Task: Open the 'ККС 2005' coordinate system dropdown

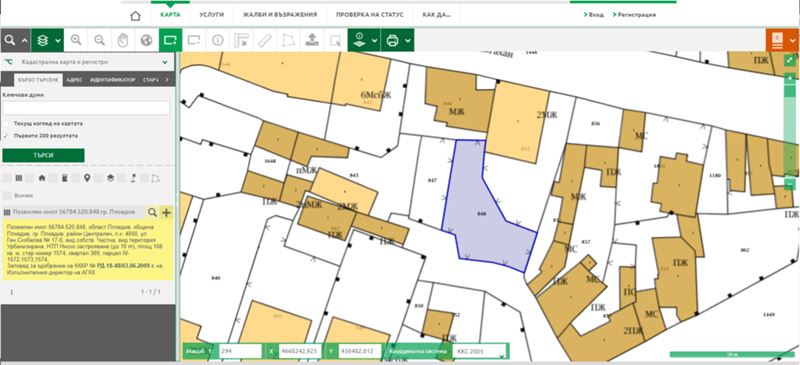Action: tap(480, 351)
